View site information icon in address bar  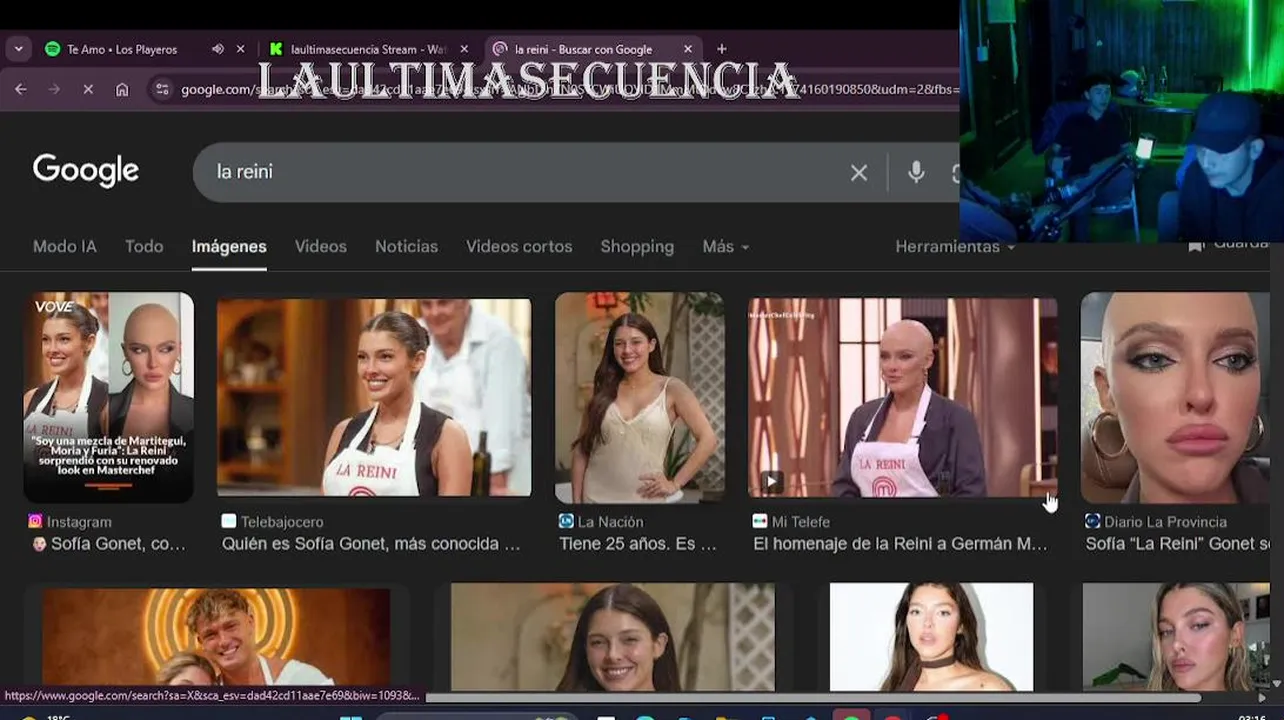point(162,89)
